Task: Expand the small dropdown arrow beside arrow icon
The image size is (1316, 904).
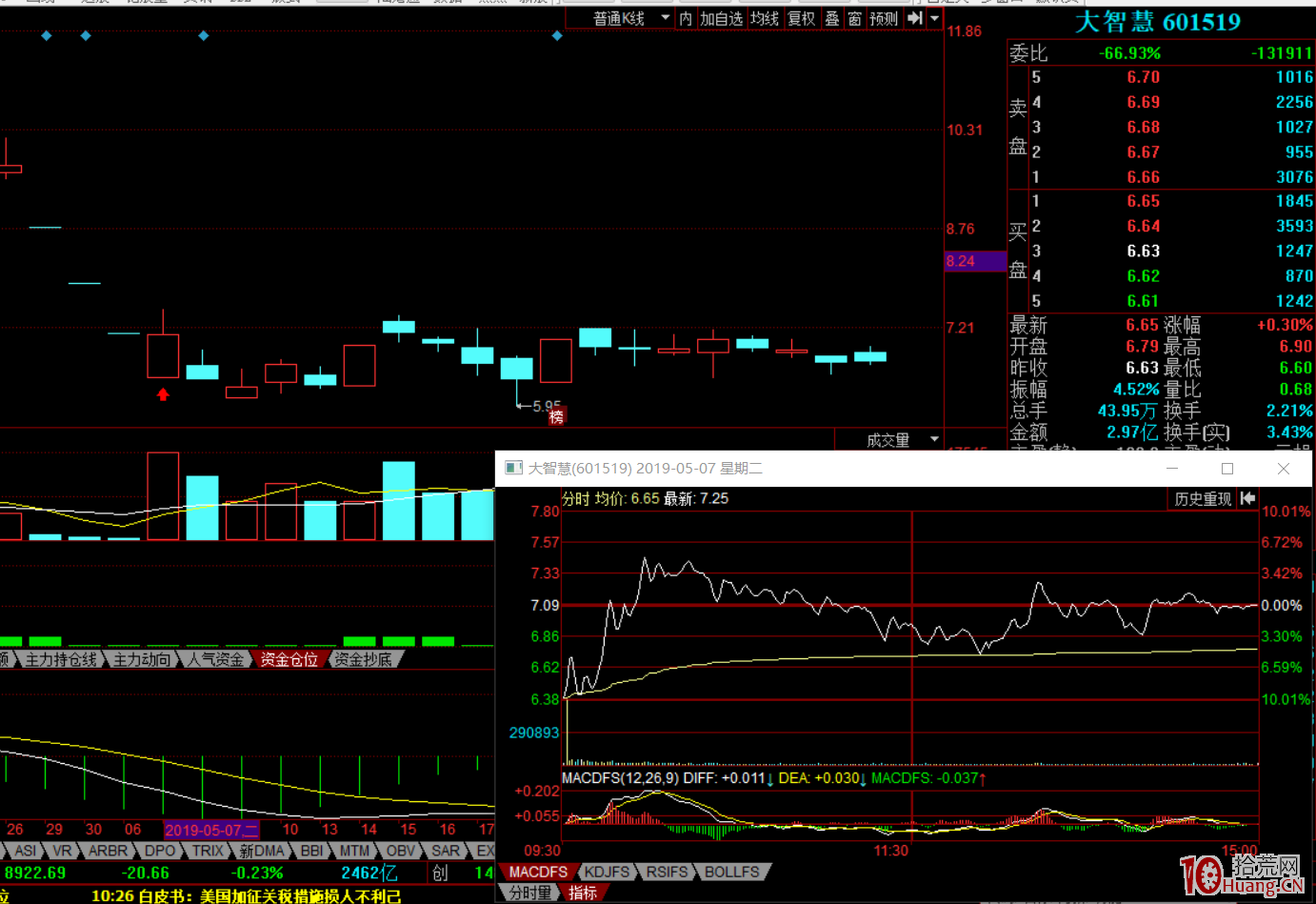Action: coord(935,18)
